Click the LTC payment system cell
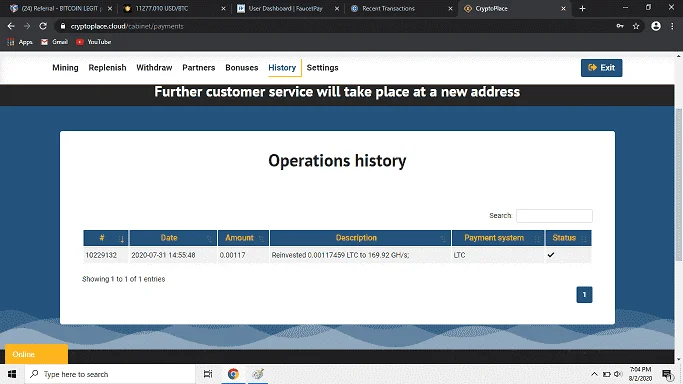Image resolution: width=683 pixels, height=384 pixels. tap(459, 255)
